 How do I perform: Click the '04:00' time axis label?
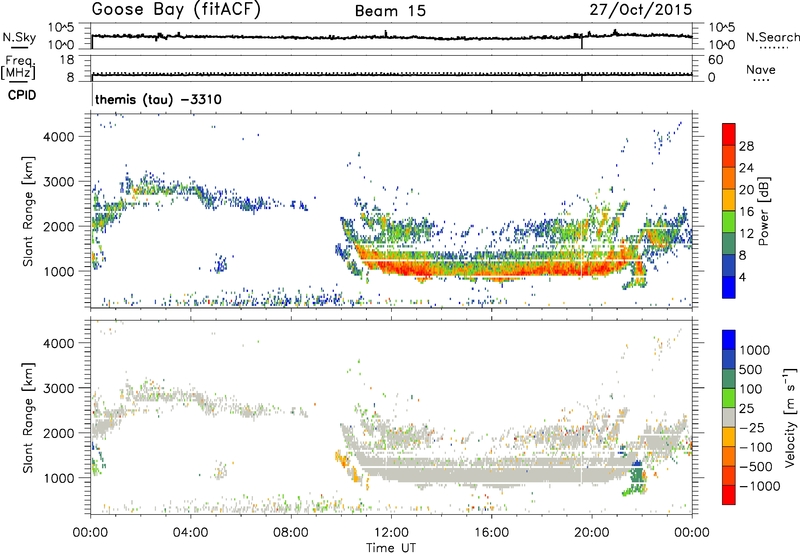point(191,532)
